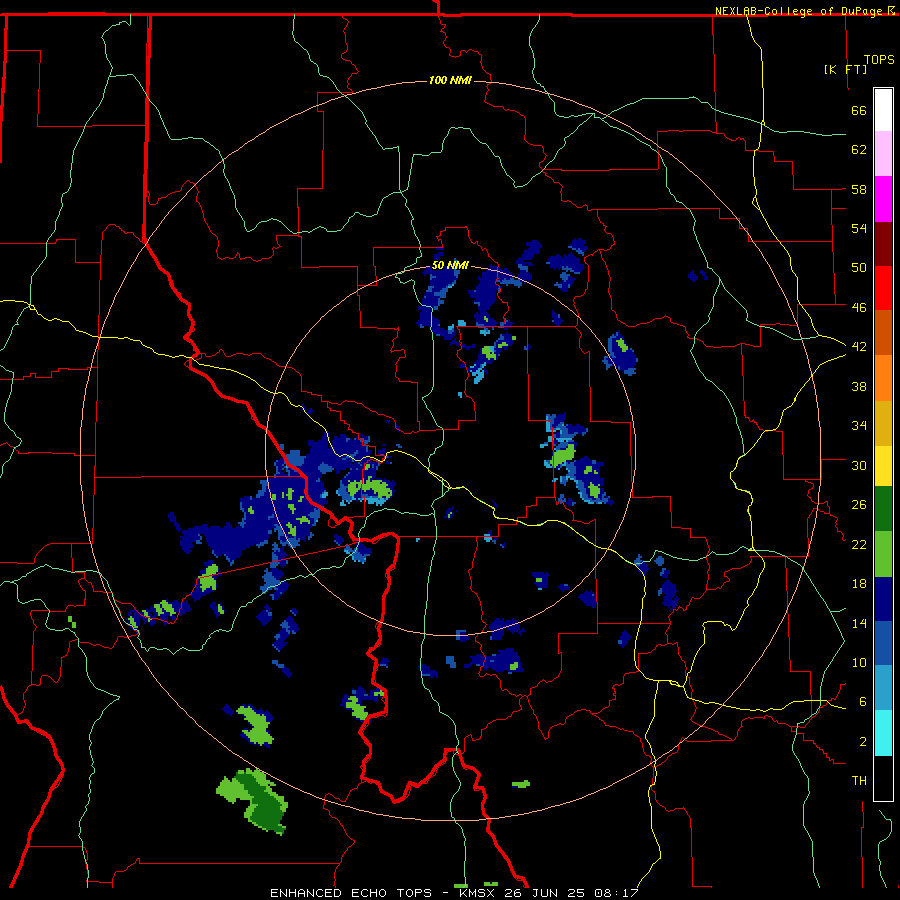Click the 66 value on the legend
Screen dimensions: 900x900
[859, 111]
